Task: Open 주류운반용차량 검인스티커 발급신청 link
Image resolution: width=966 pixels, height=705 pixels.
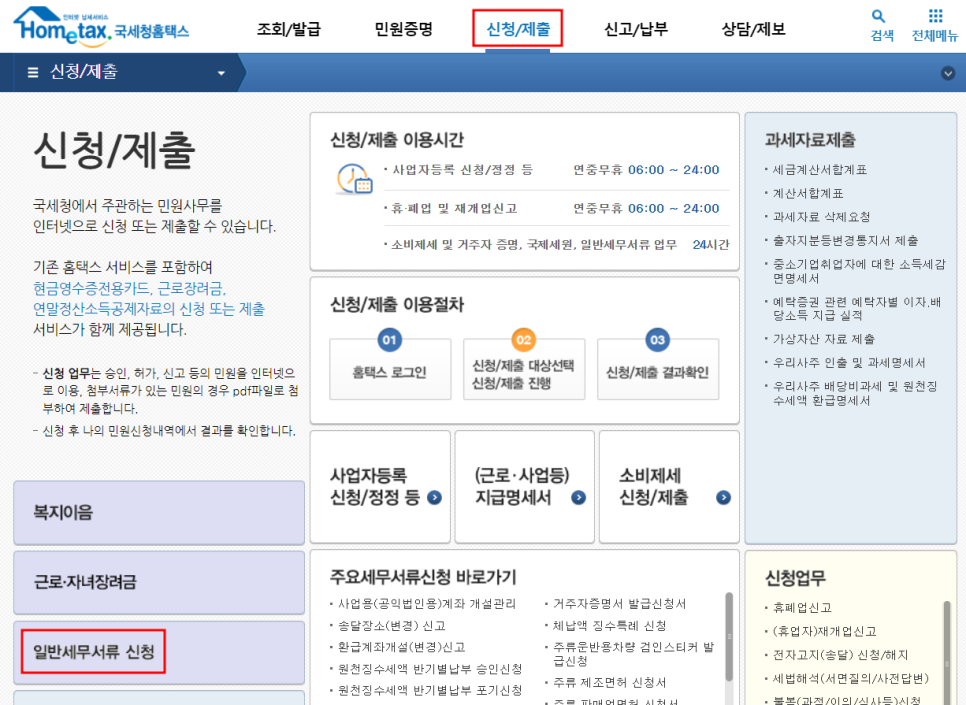Action: [633, 654]
